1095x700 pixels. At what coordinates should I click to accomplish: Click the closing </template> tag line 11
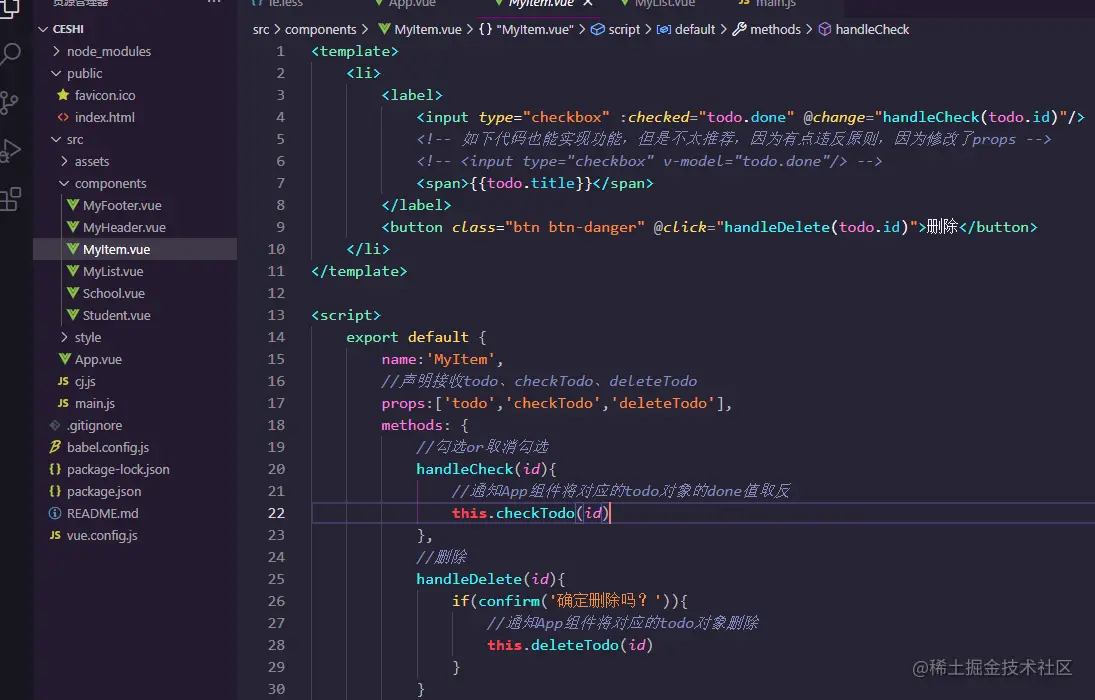click(x=360, y=271)
